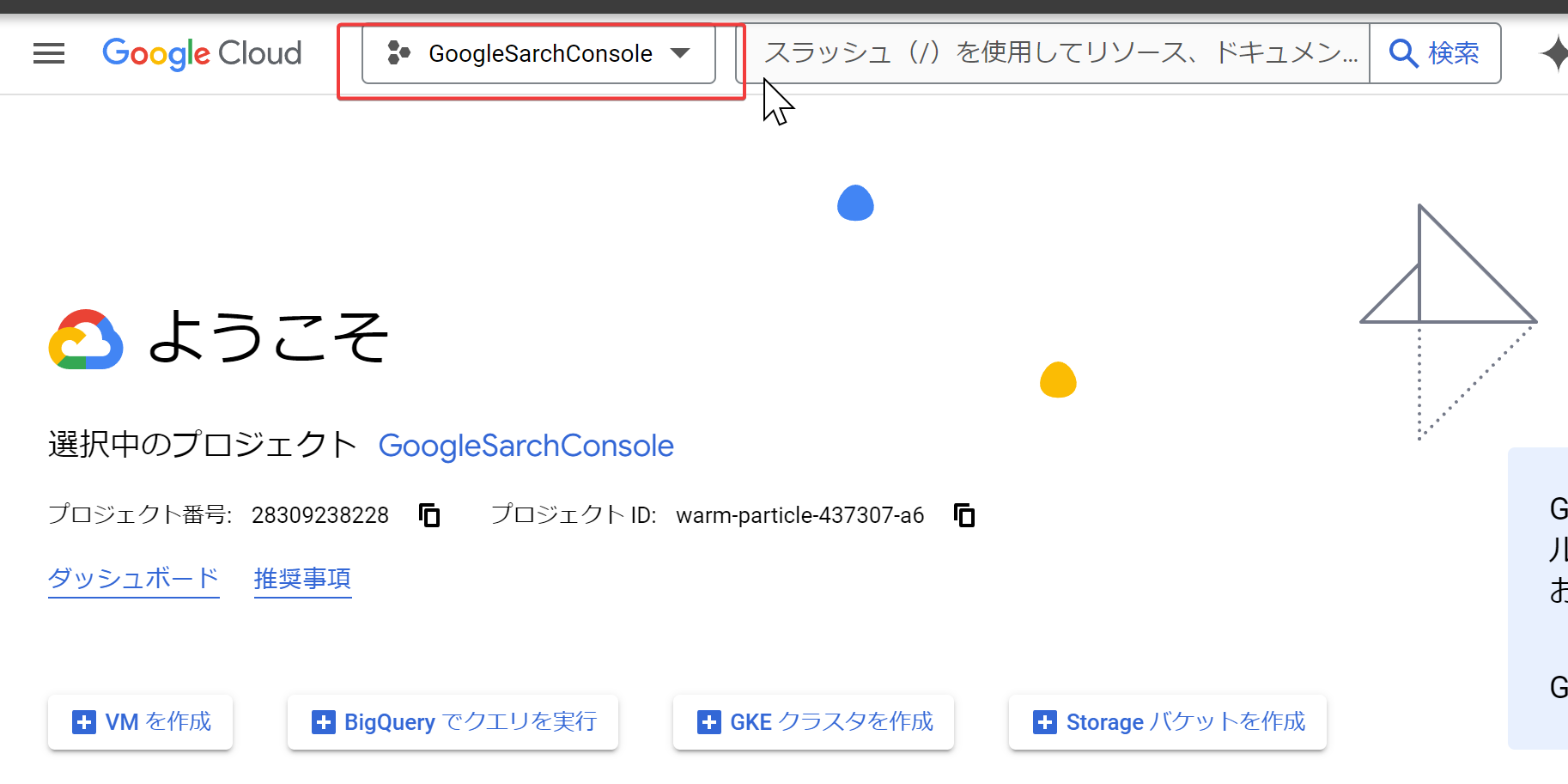The height and width of the screenshot is (784, 1568).
Task: Click the VM を作成 button
Action: point(141,722)
